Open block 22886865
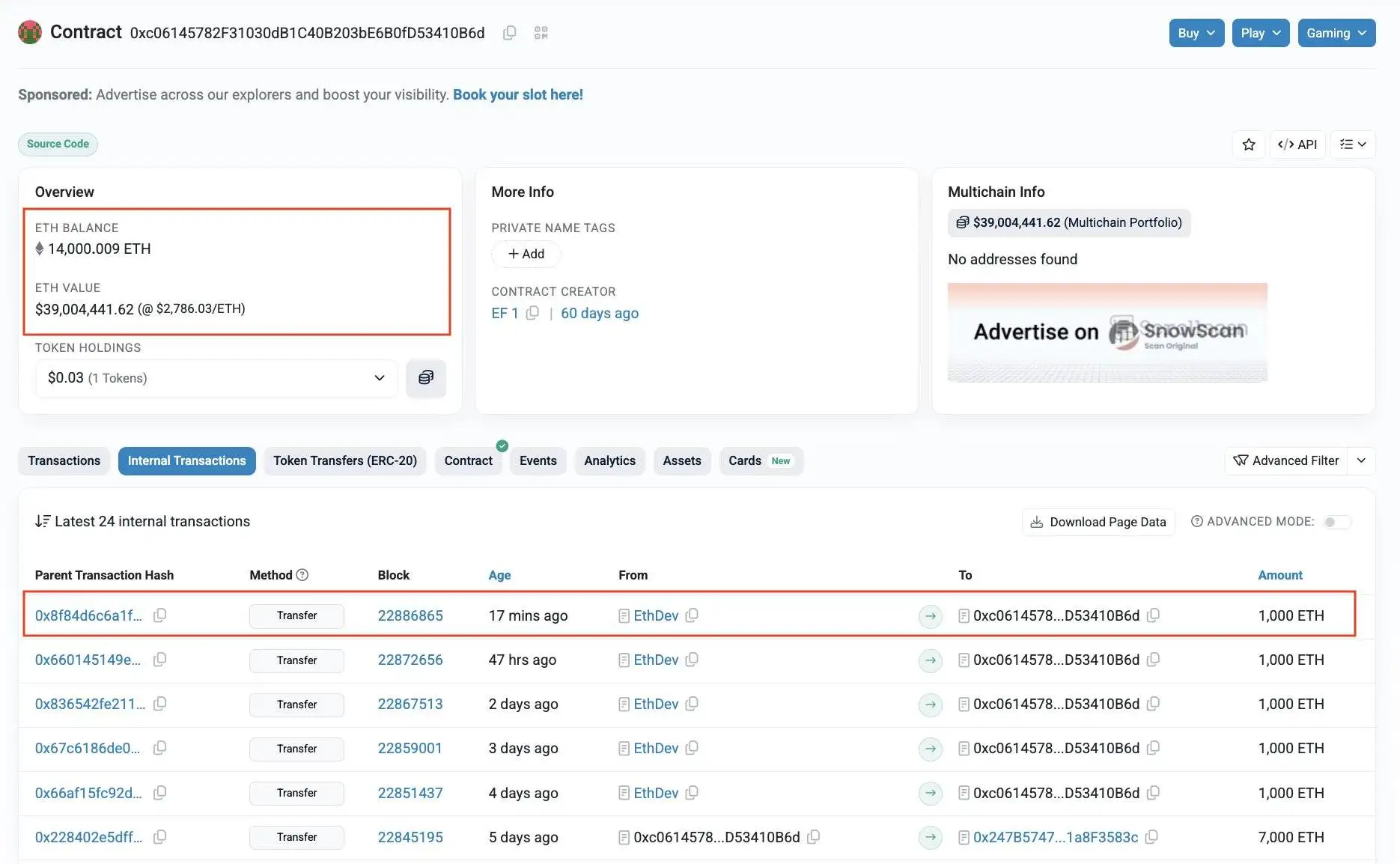 (x=410, y=615)
